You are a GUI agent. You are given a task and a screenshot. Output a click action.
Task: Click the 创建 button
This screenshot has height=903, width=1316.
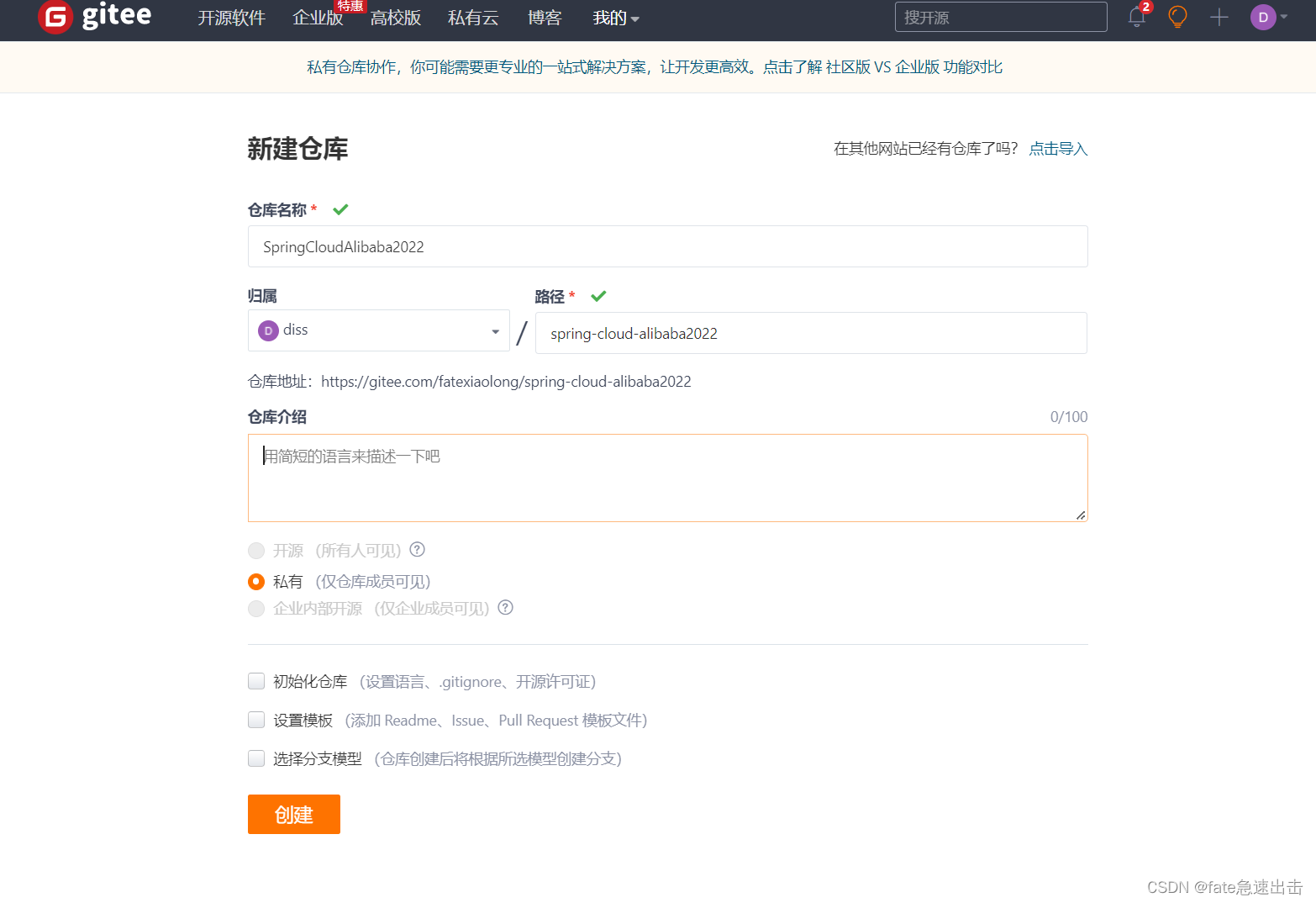coord(293,814)
